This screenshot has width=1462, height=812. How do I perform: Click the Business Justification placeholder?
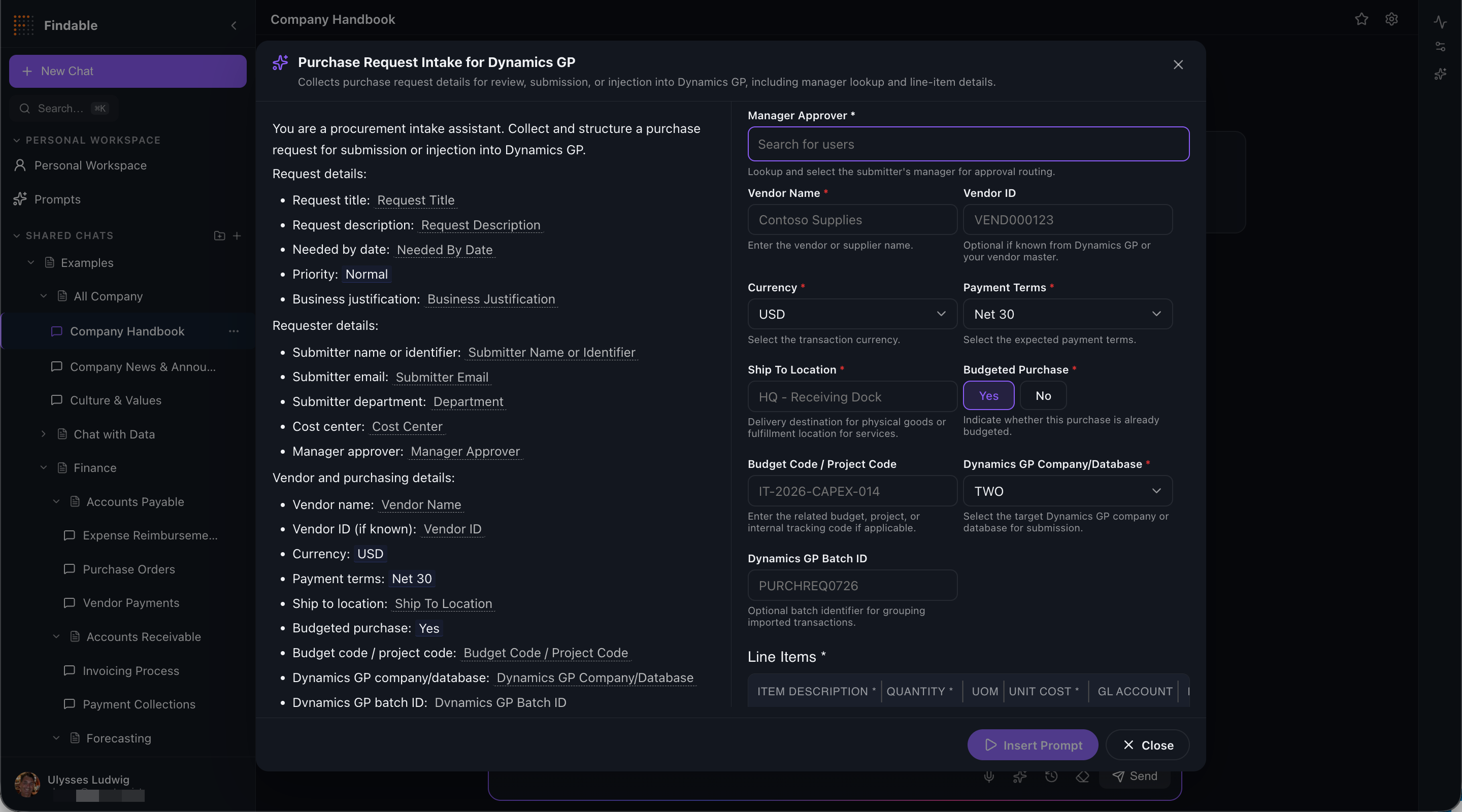(x=491, y=299)
